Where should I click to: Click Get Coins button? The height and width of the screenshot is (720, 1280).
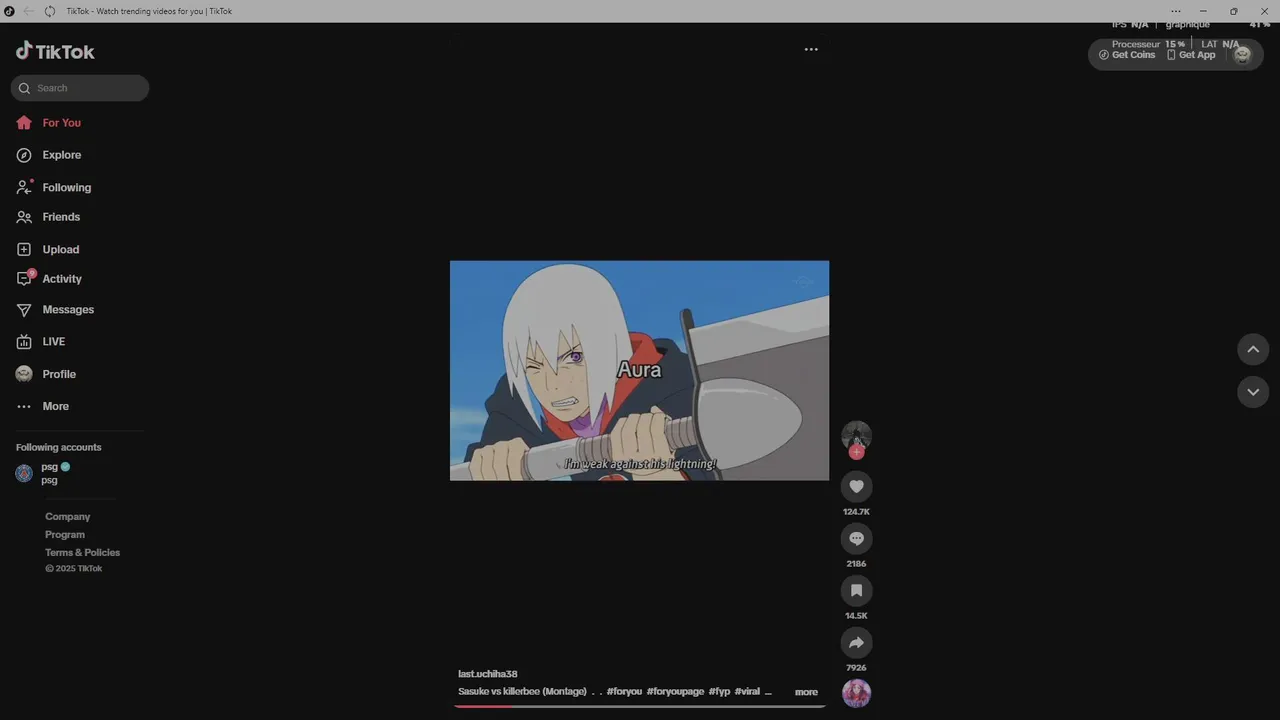click(1127, 55)
